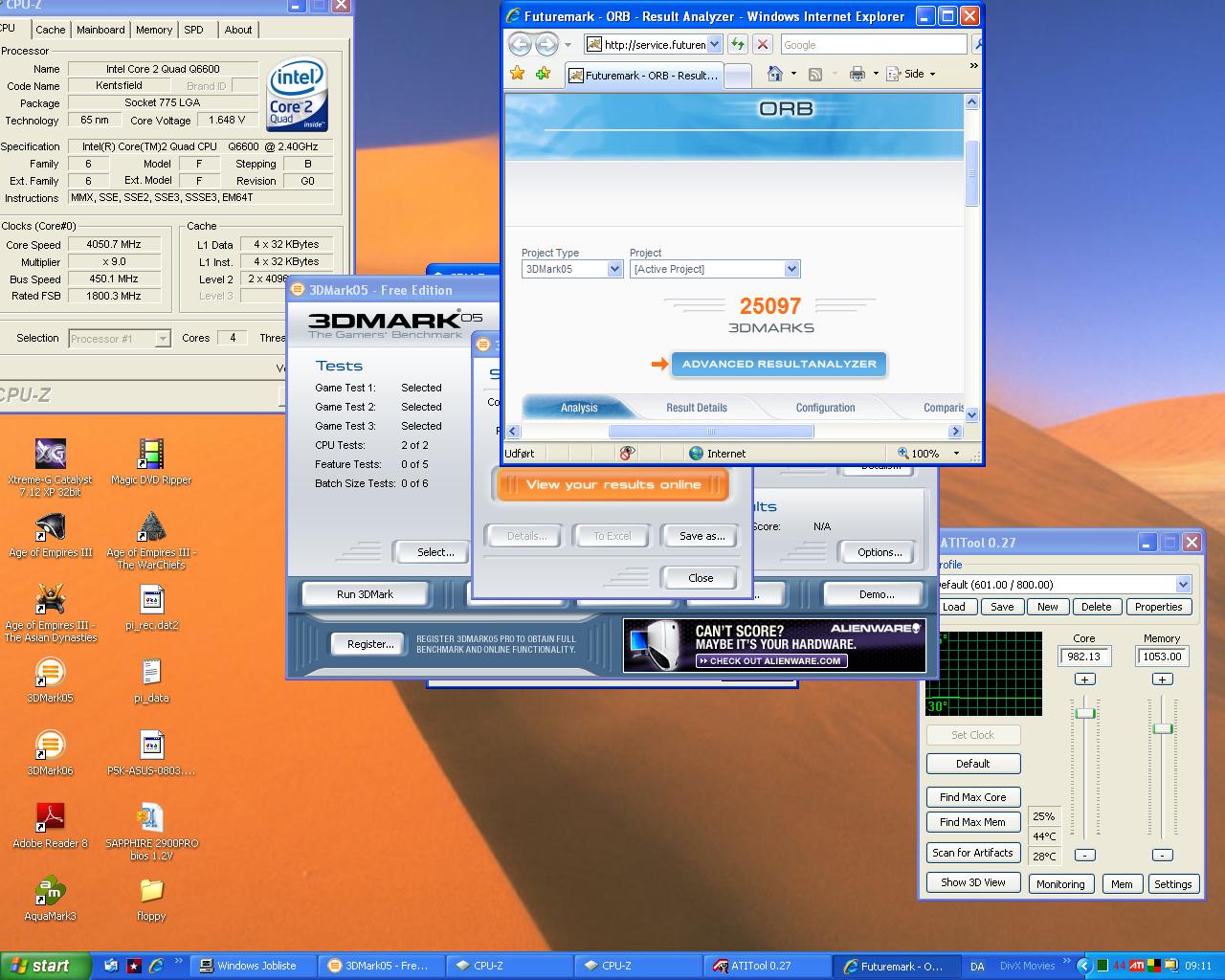The width and height of the screenshot is (1225, 980).
Task: Click View your results online button
Action: (612, 484)
